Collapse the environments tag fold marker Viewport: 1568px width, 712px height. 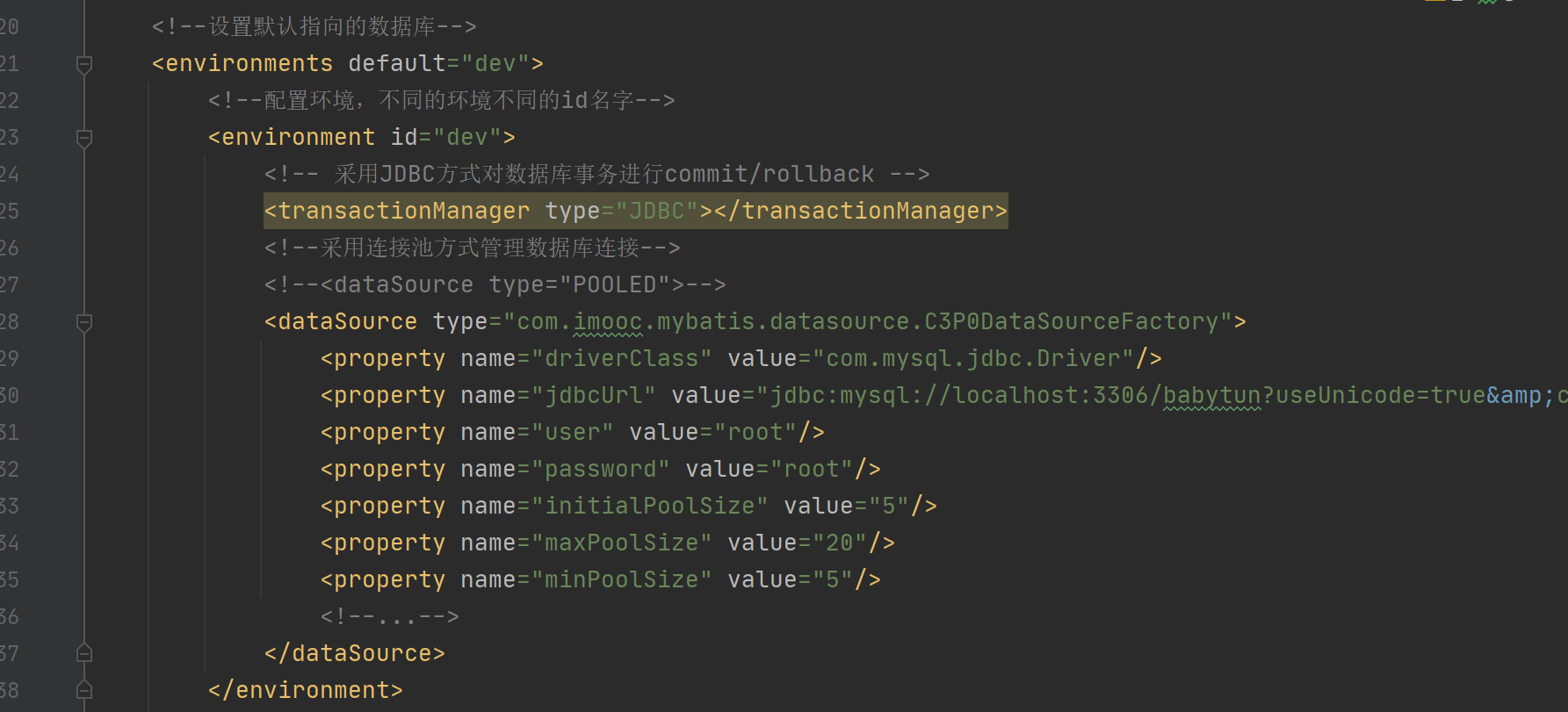[x=84, y=64]
